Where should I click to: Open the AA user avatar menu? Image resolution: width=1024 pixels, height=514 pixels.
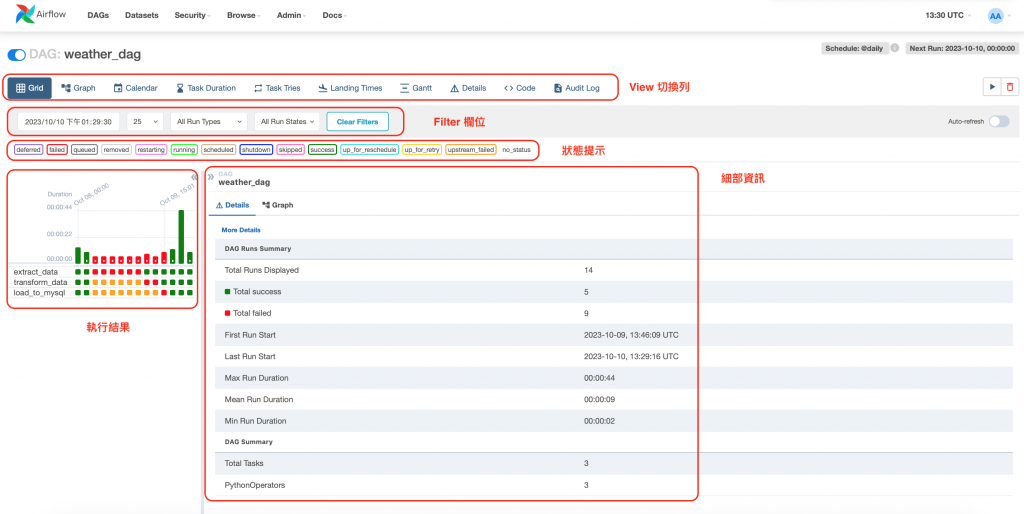[995, 16]
